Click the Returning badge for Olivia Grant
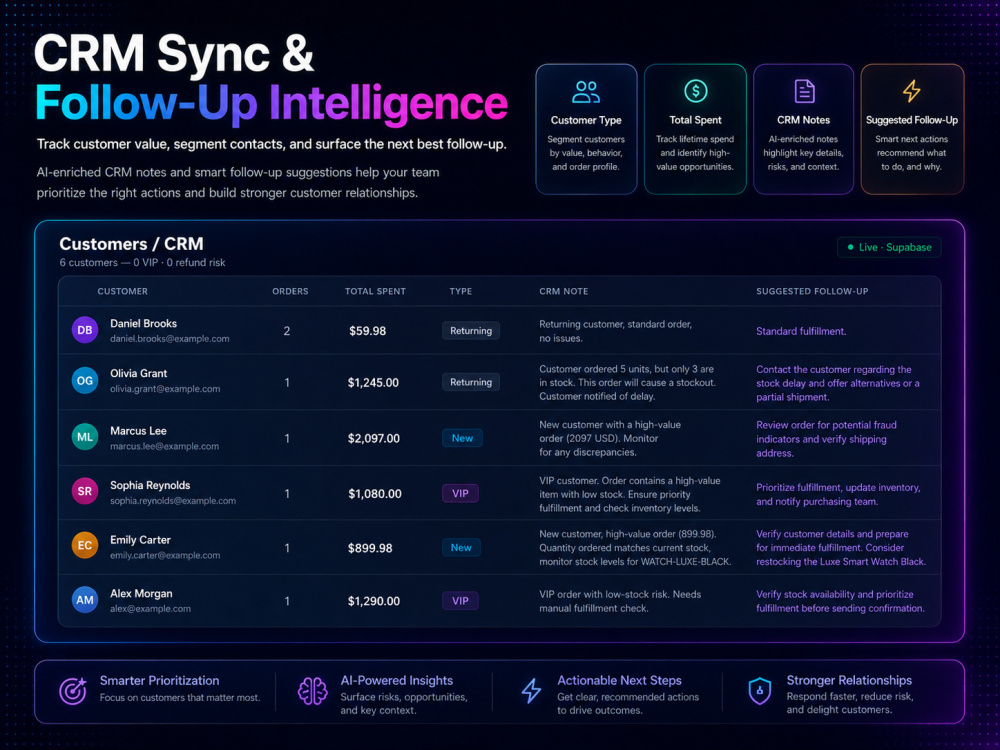This screenshot has height=750, width=1000. 471,382
